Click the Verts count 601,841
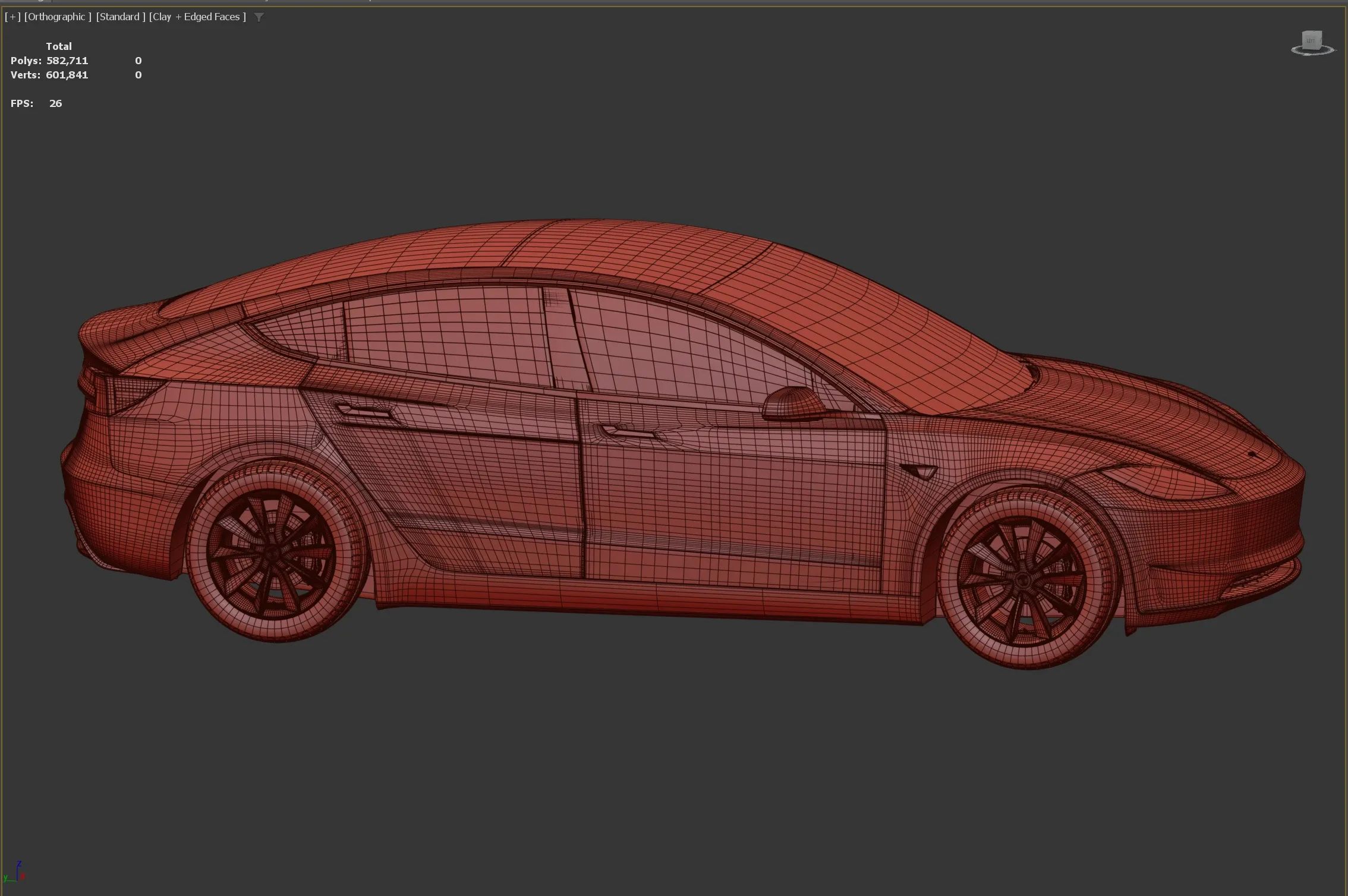1348x896 pixels. point(67,75)
